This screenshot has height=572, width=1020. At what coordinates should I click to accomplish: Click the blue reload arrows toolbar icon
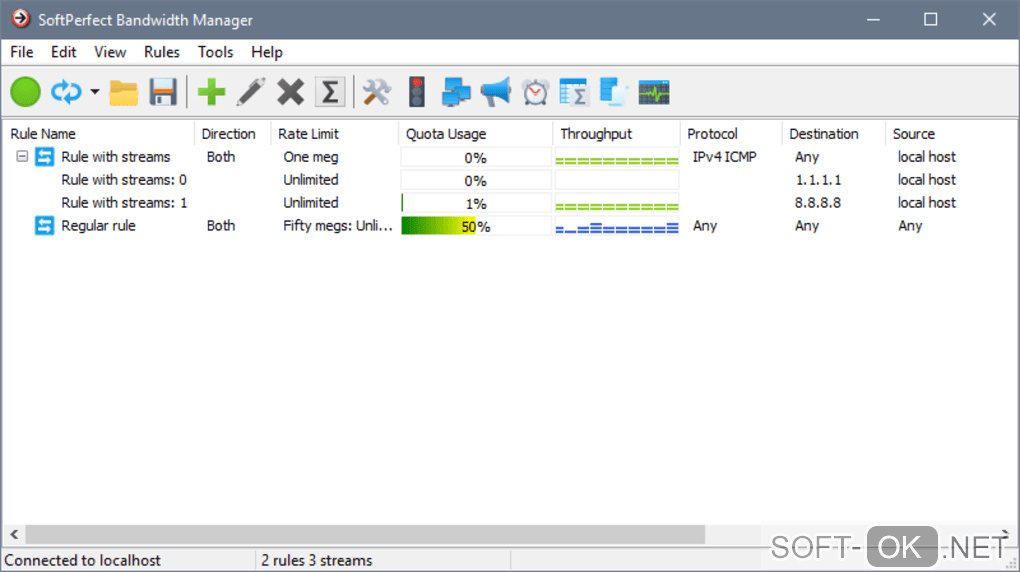(66, 92)
